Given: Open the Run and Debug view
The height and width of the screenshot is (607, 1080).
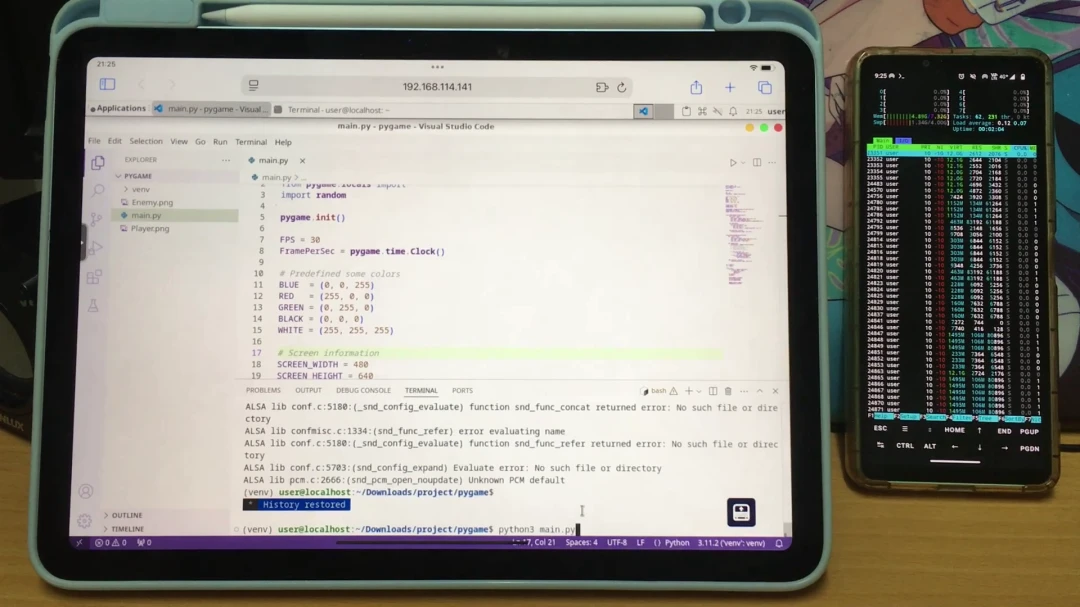Looking at the screenshot, I should (95, 247).
